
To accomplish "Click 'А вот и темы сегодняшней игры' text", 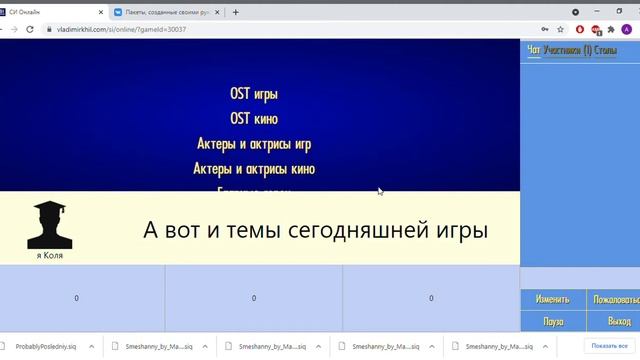I will [316, 230].
